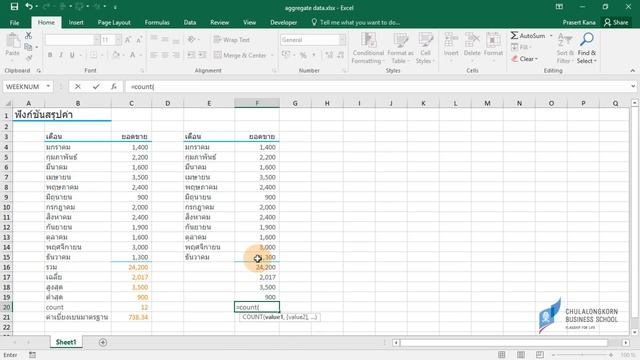Click the Share button
This screenshot has height=360, width=640.
[x=616, y=22]
